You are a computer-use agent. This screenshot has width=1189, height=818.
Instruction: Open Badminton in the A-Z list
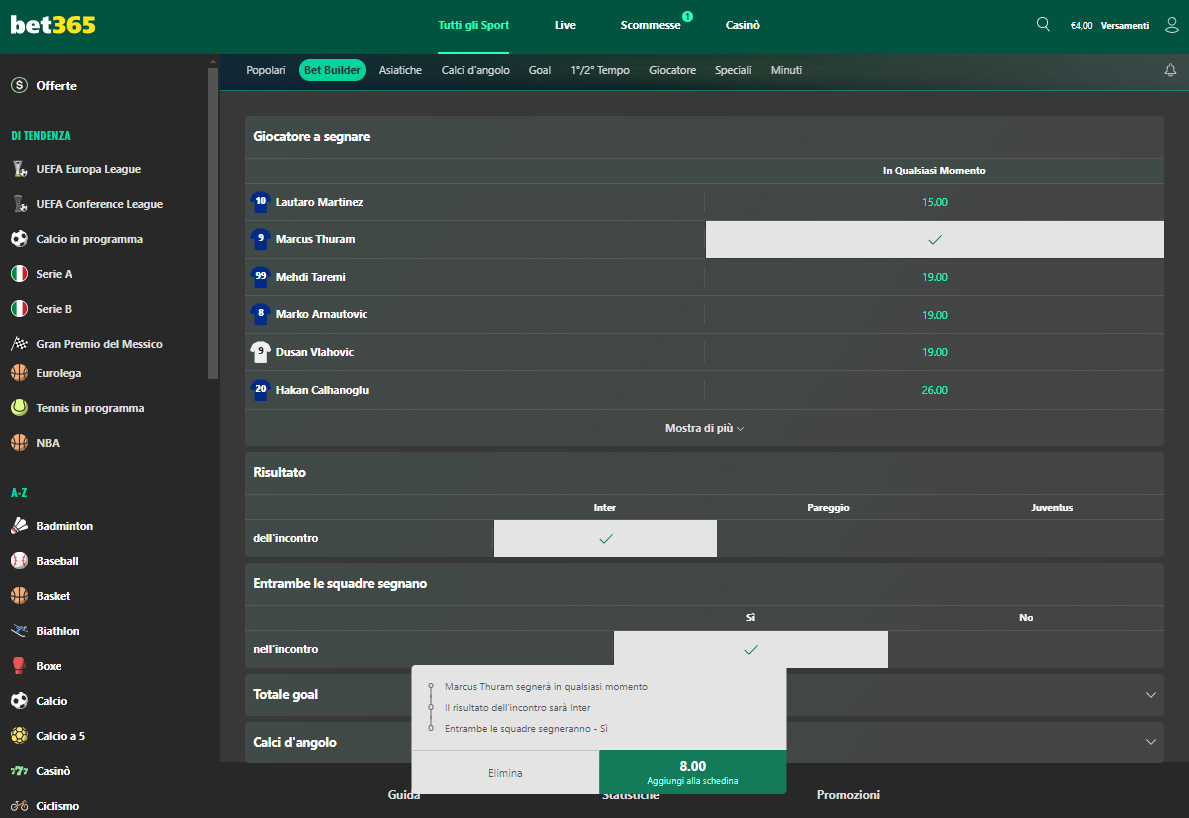[x=64, y=525]
